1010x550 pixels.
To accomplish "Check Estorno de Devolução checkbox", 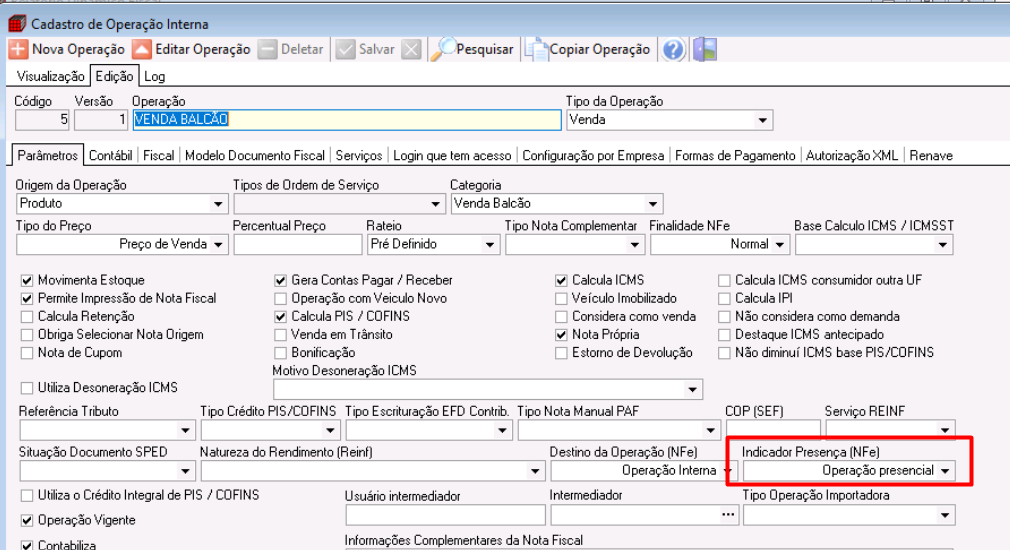I will click(561, 352).
